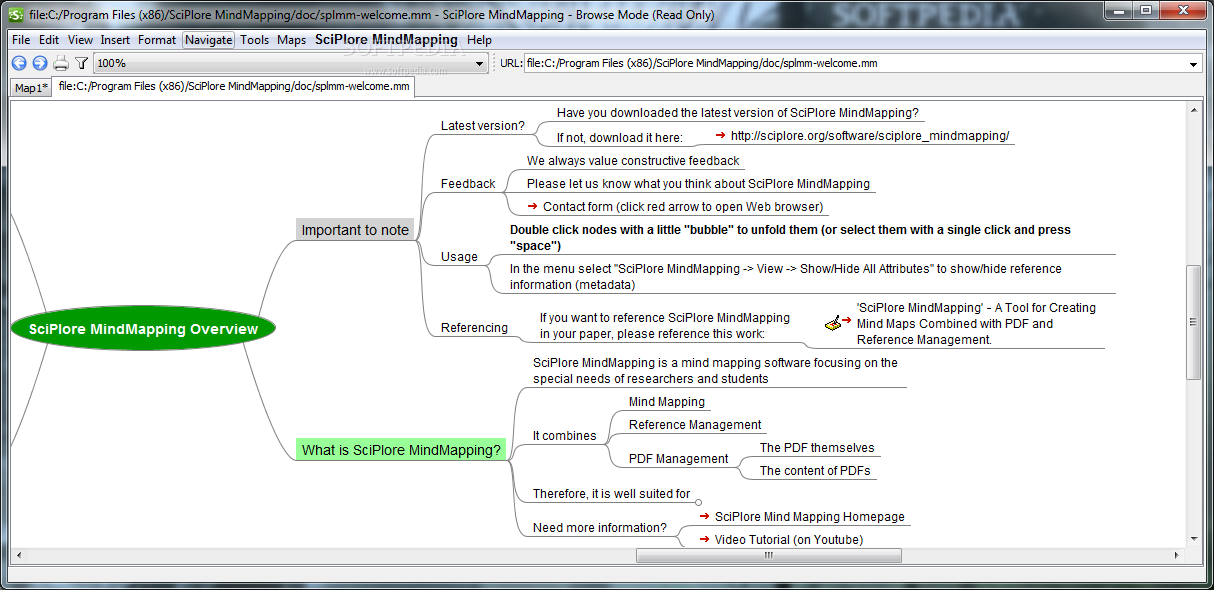The image size is (1214, 590).
Task: Open sciplore.org software download link
Action: tap(870, 136)
